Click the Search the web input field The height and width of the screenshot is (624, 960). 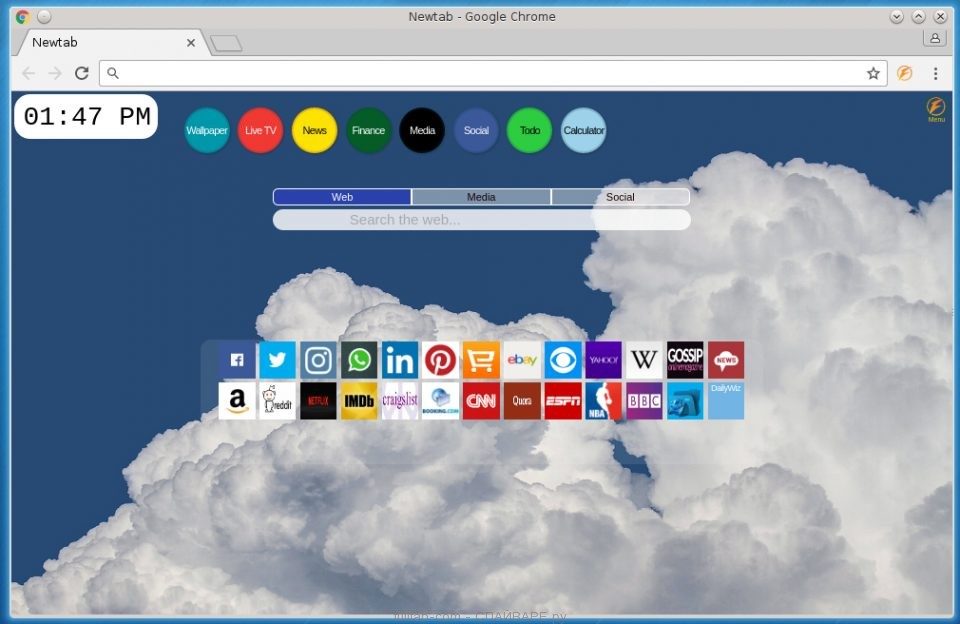tap(481, 220)
